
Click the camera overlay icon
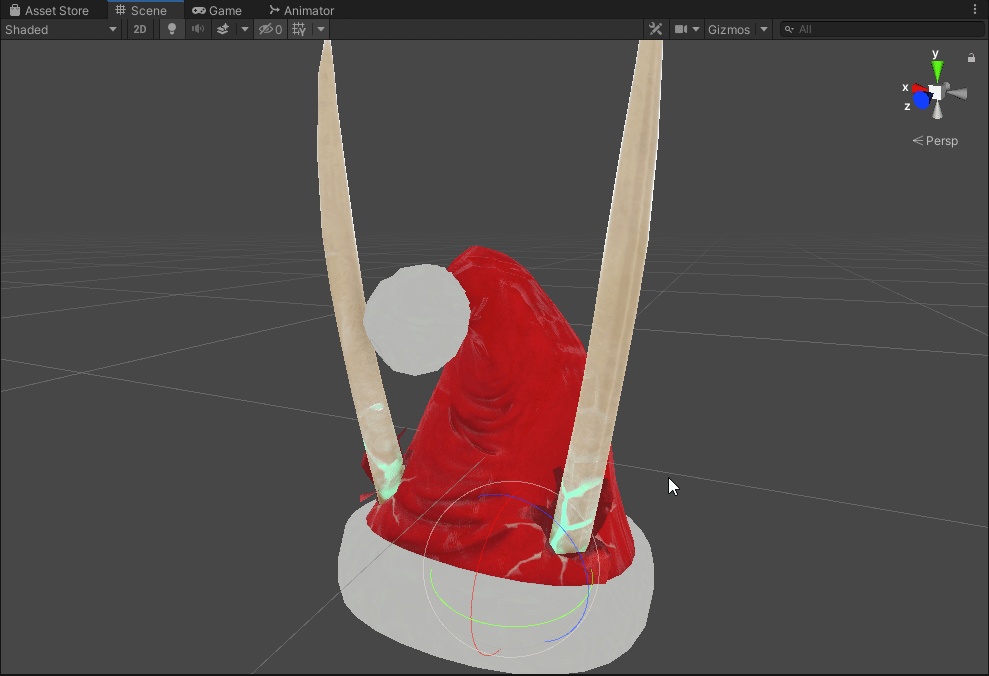tap(681, 29)
